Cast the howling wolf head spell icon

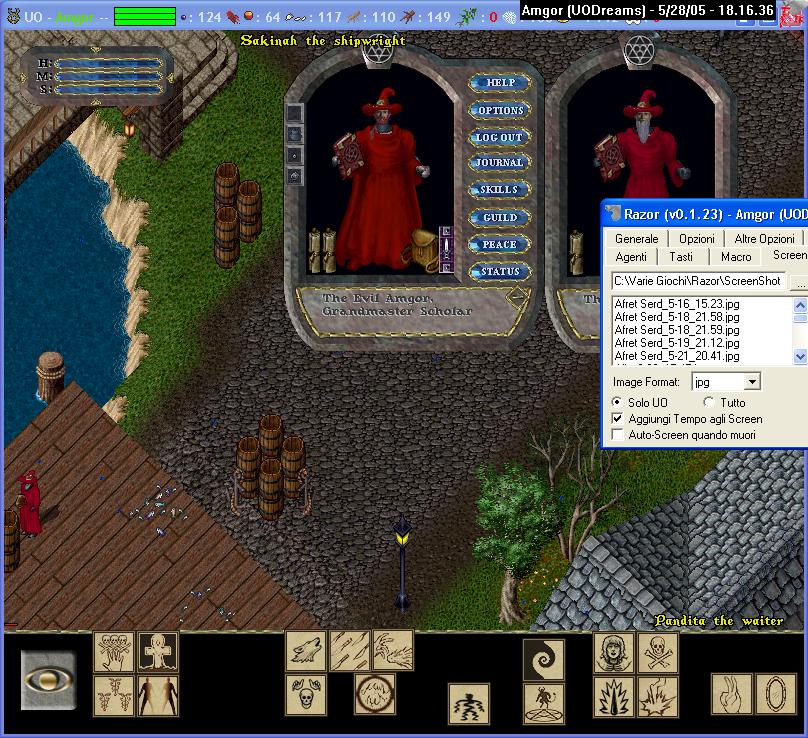306,650
